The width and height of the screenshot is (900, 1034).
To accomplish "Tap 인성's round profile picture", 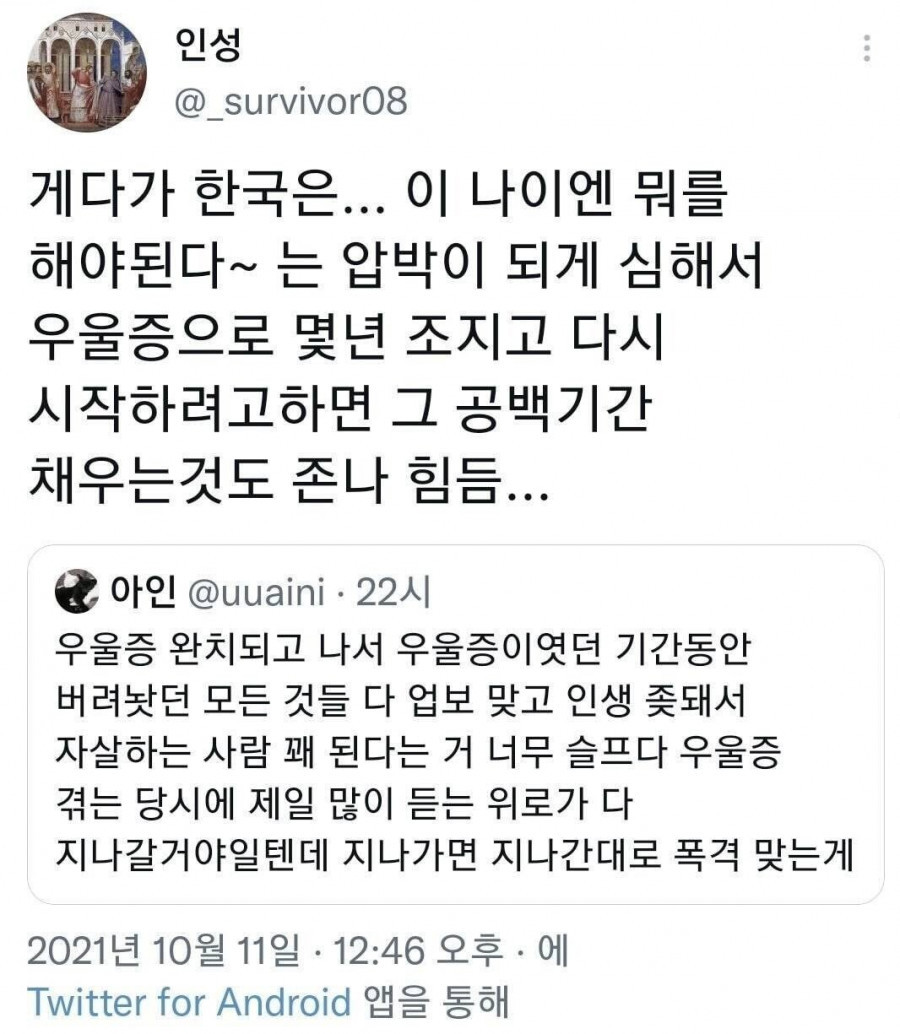I will [x=87, y=72].
